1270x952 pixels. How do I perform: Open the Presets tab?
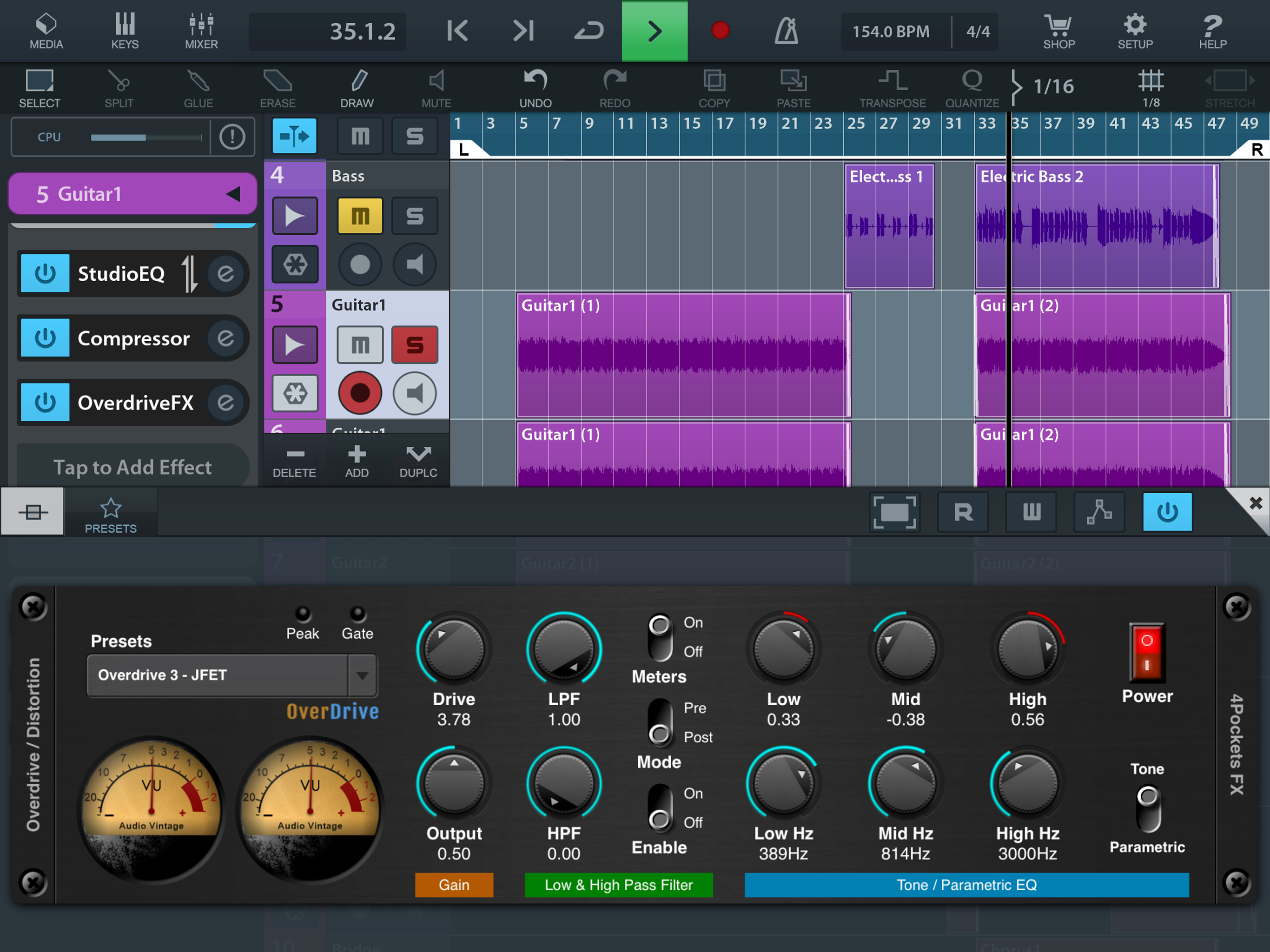pos(111,515)
